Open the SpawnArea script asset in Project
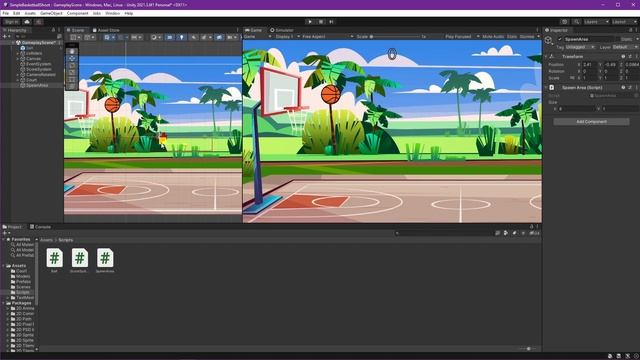This screenshot has width=640, height=360. click(105, 260)
